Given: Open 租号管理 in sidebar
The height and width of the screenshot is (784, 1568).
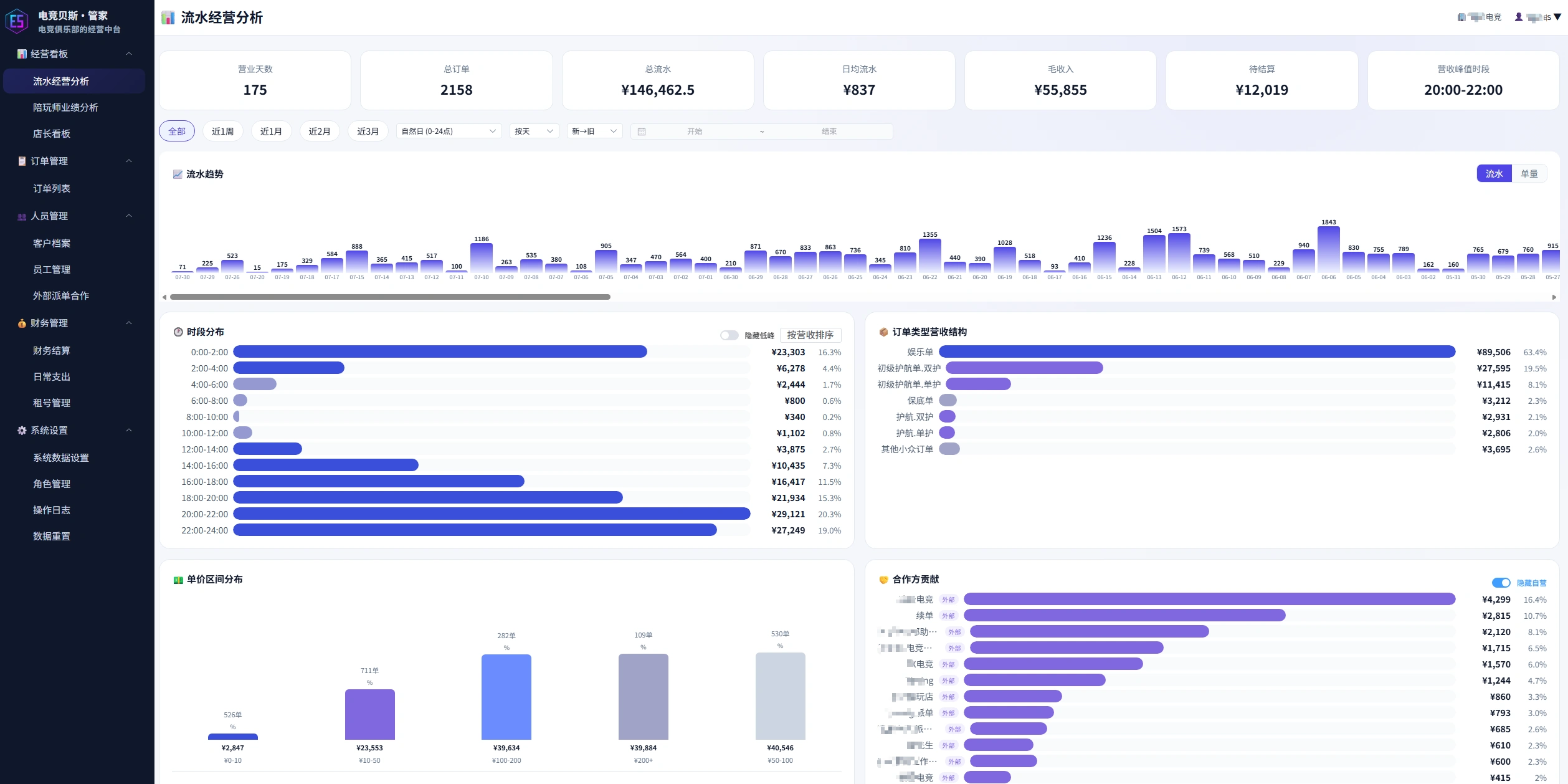Looking at the screenshot, I should tap(74, 403).
